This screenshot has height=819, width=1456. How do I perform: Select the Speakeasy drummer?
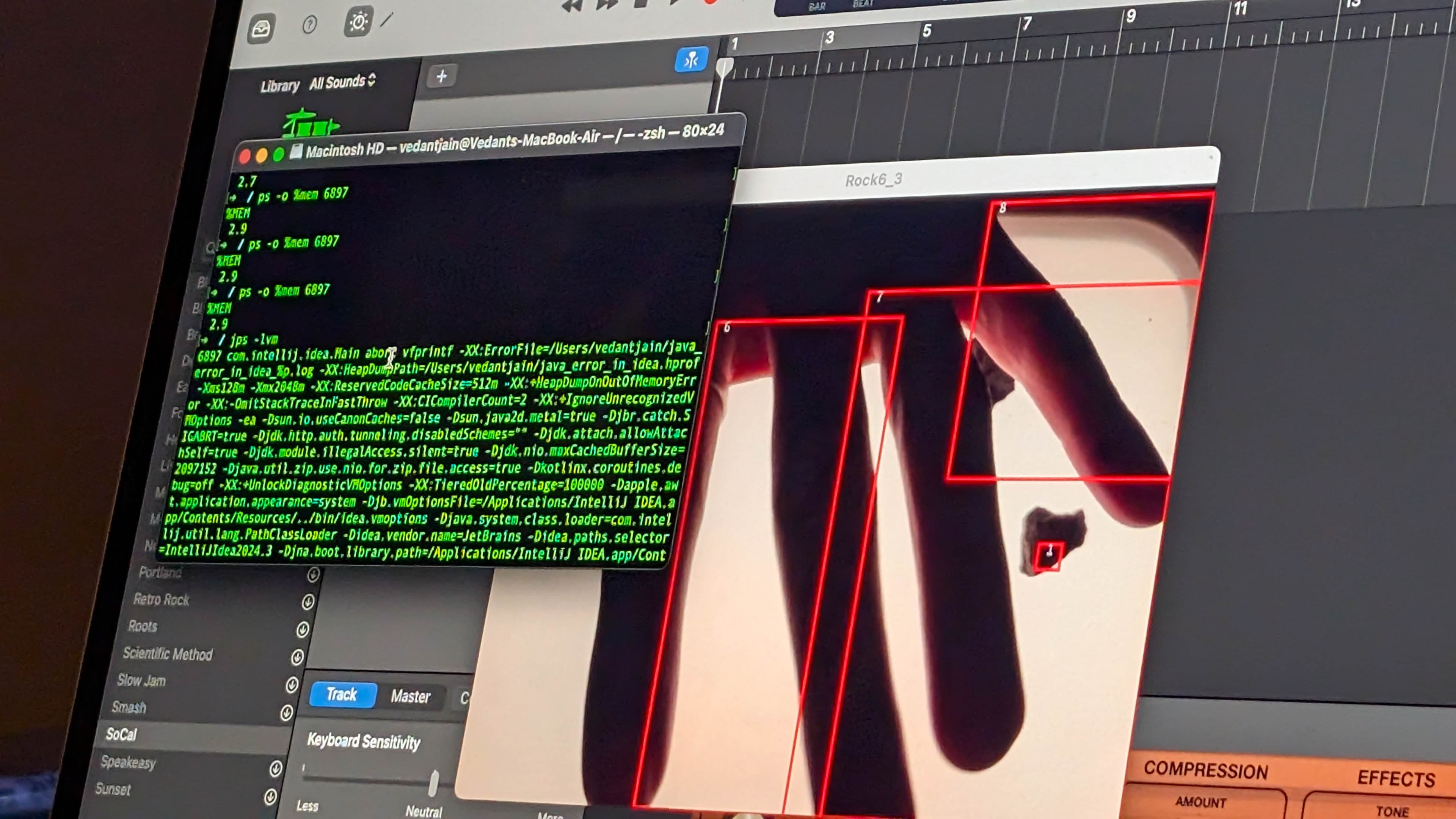(x=128, y=763)
